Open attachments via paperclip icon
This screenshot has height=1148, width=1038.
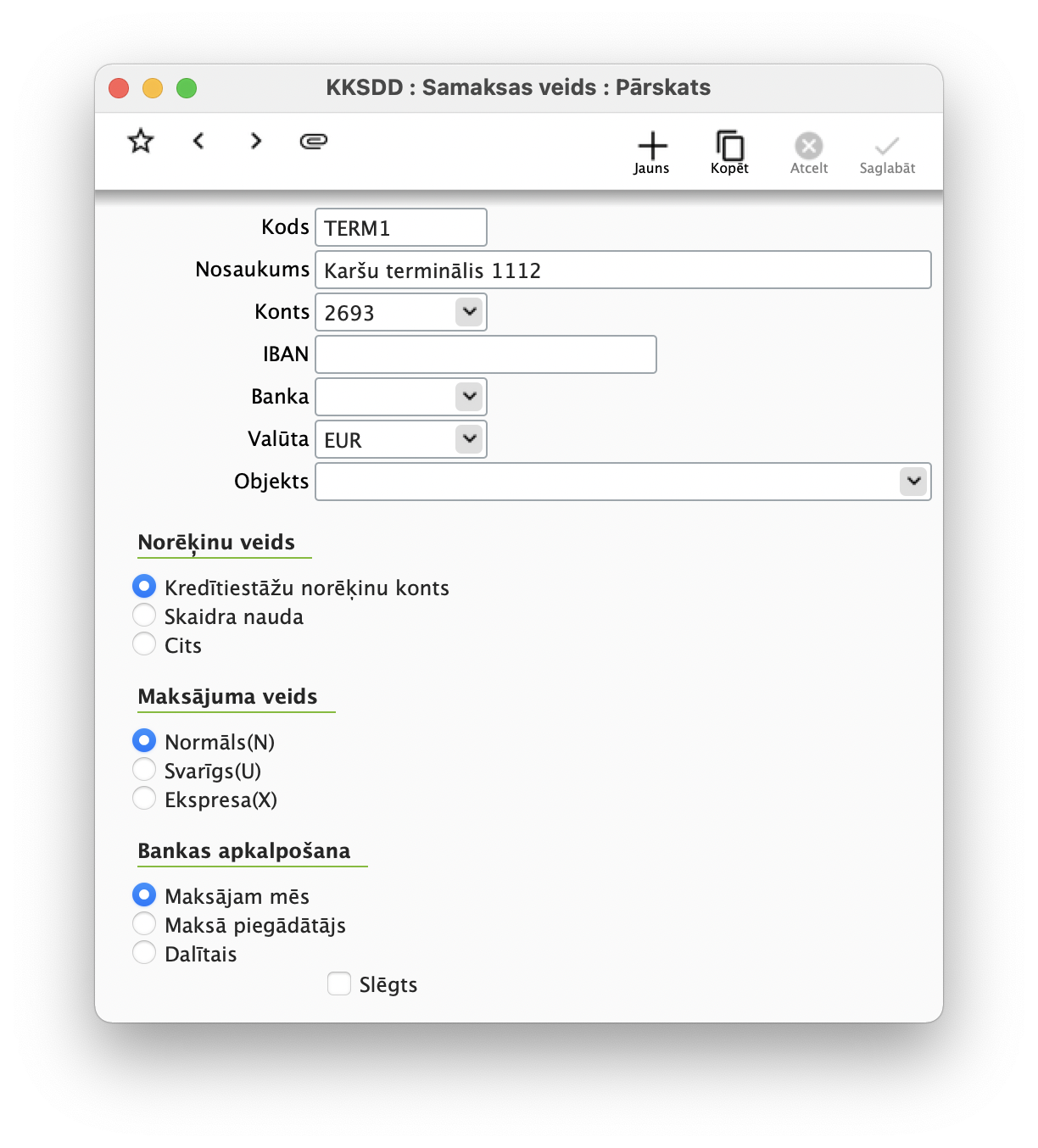pos(312,141)
